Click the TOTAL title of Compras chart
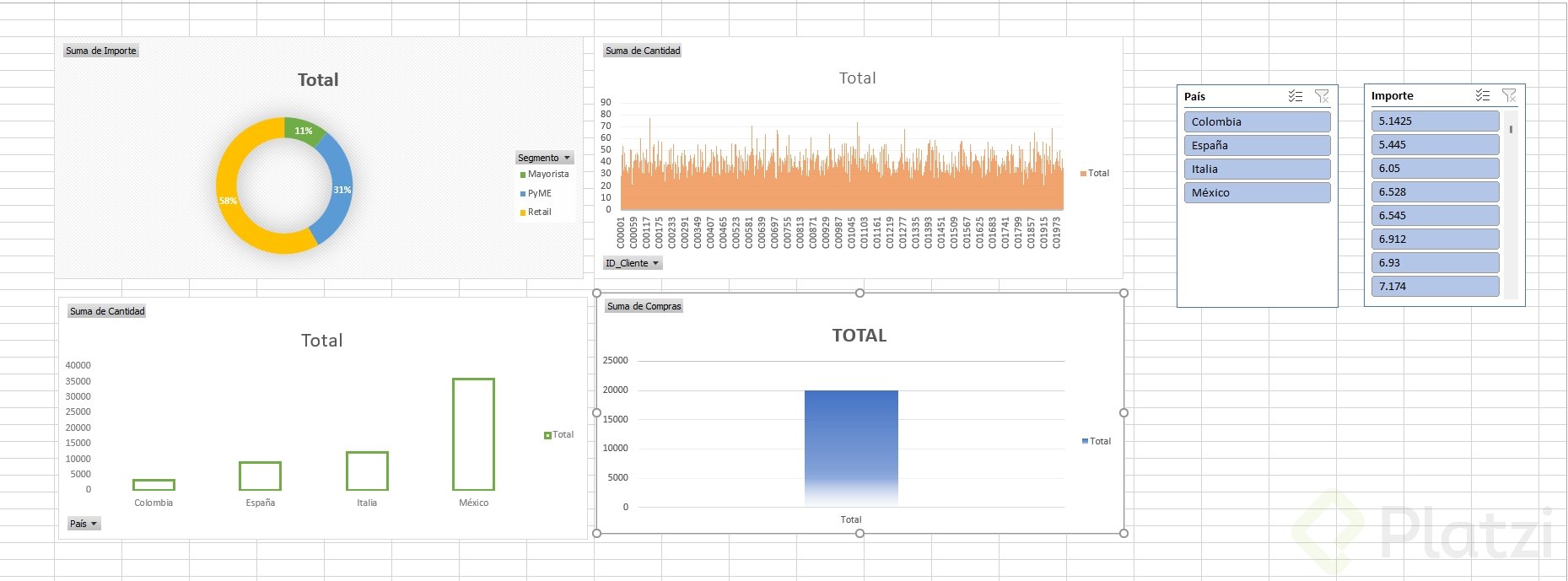Screen dimensions: 1568x581 coord(859,336)
